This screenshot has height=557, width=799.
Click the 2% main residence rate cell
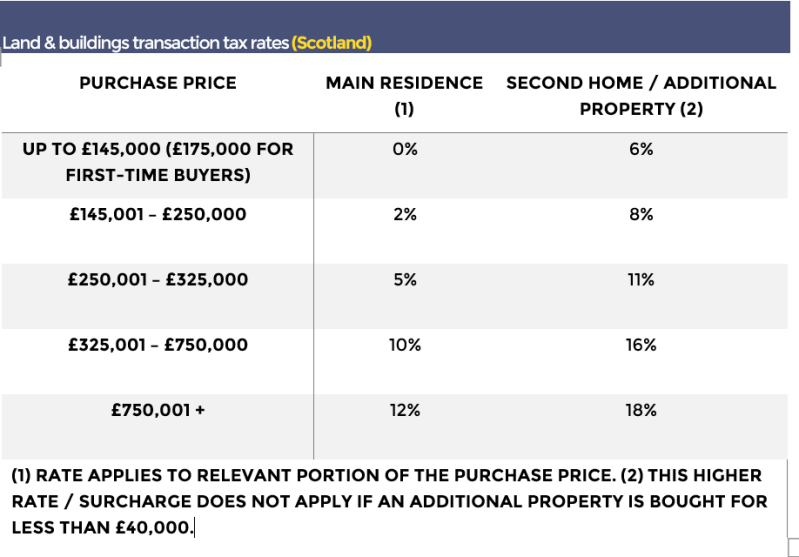[x=404, y=214]
